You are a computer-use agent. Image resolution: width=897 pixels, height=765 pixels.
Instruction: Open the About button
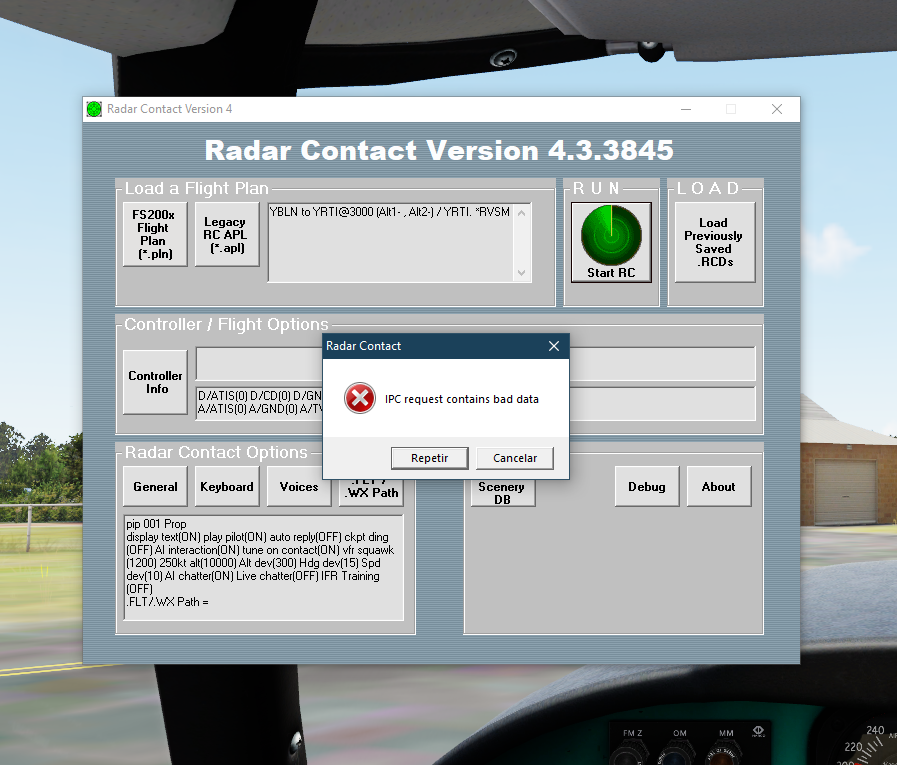[x=719, y=486]
